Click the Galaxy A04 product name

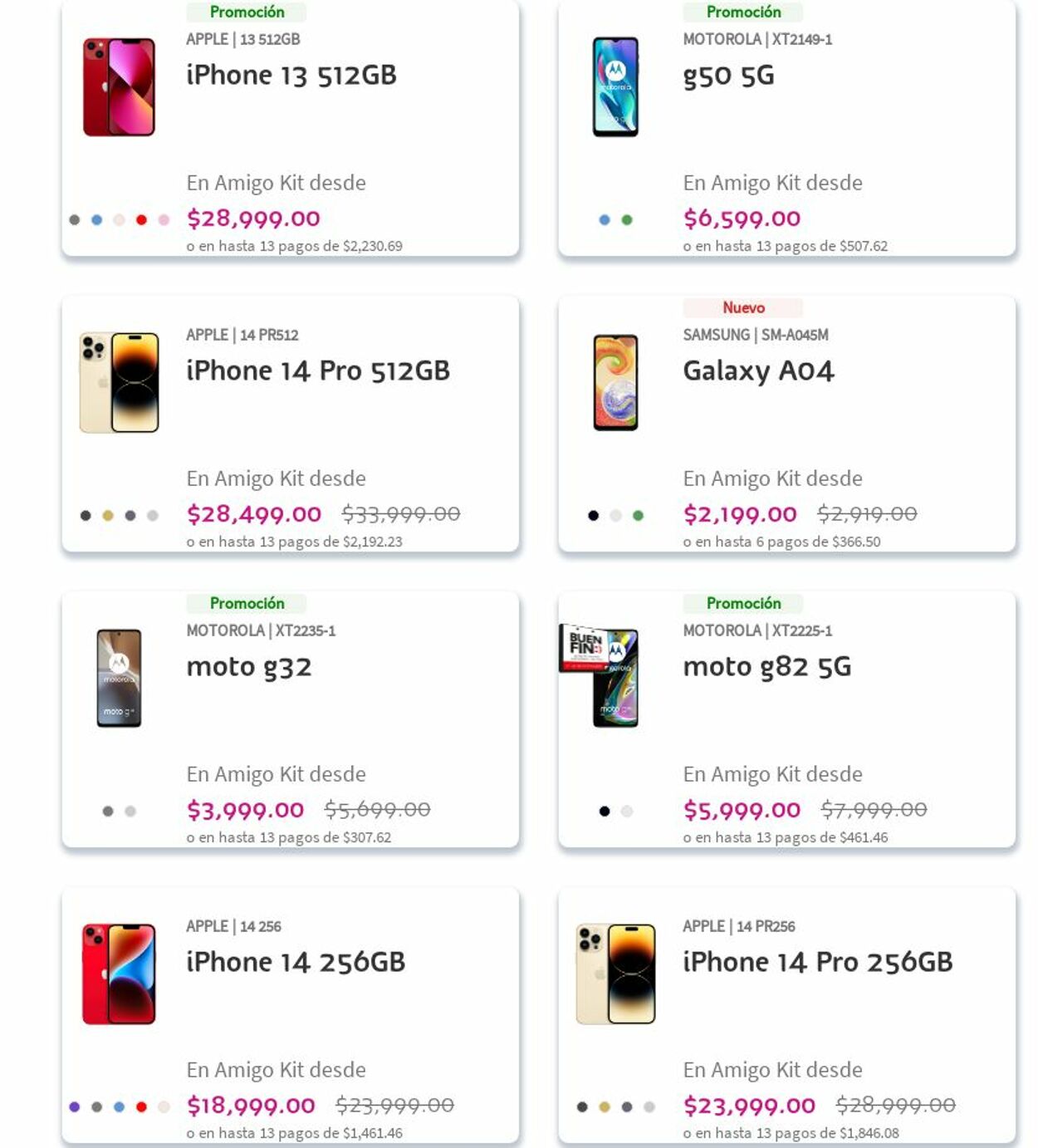pyautogui.click(x=758, y=370)
